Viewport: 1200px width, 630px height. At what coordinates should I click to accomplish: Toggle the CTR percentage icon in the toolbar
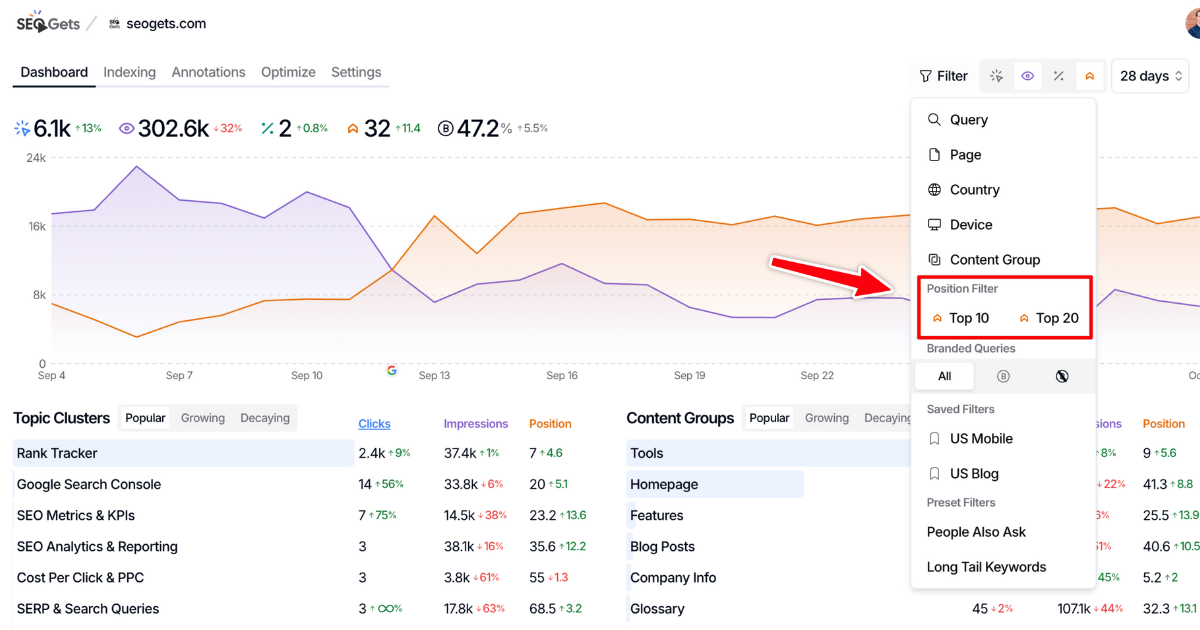click(x=1058, y=75)
